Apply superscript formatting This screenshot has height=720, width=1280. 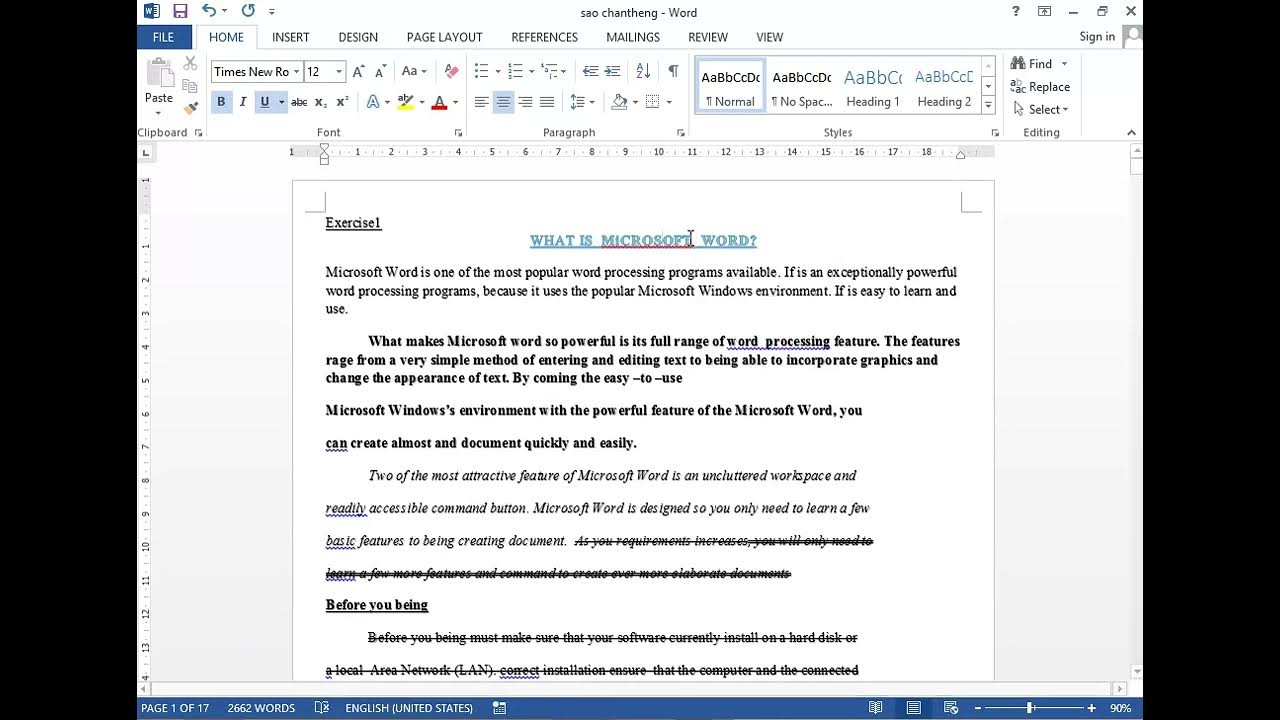click(342, 102)
